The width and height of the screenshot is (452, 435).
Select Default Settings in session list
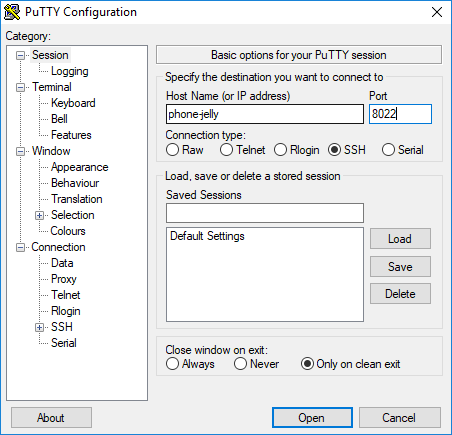point(207,236)
